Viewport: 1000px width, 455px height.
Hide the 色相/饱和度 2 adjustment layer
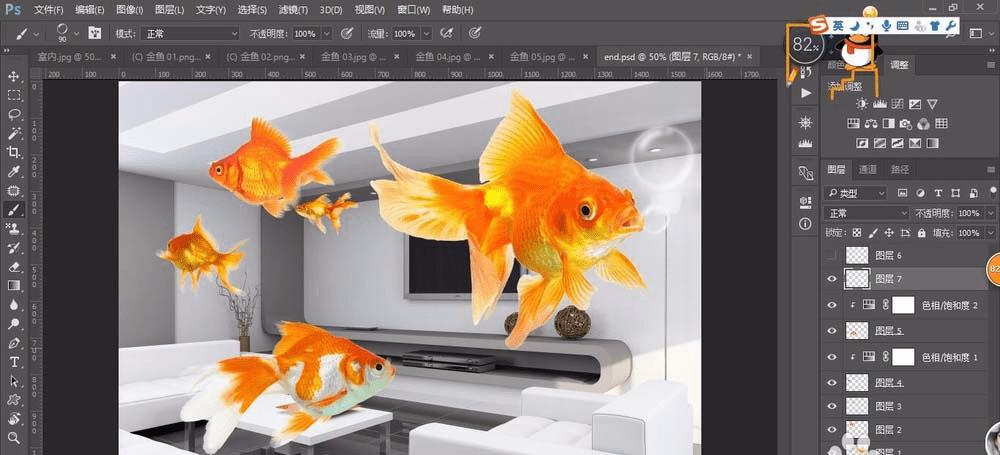[x=832, y=305]
